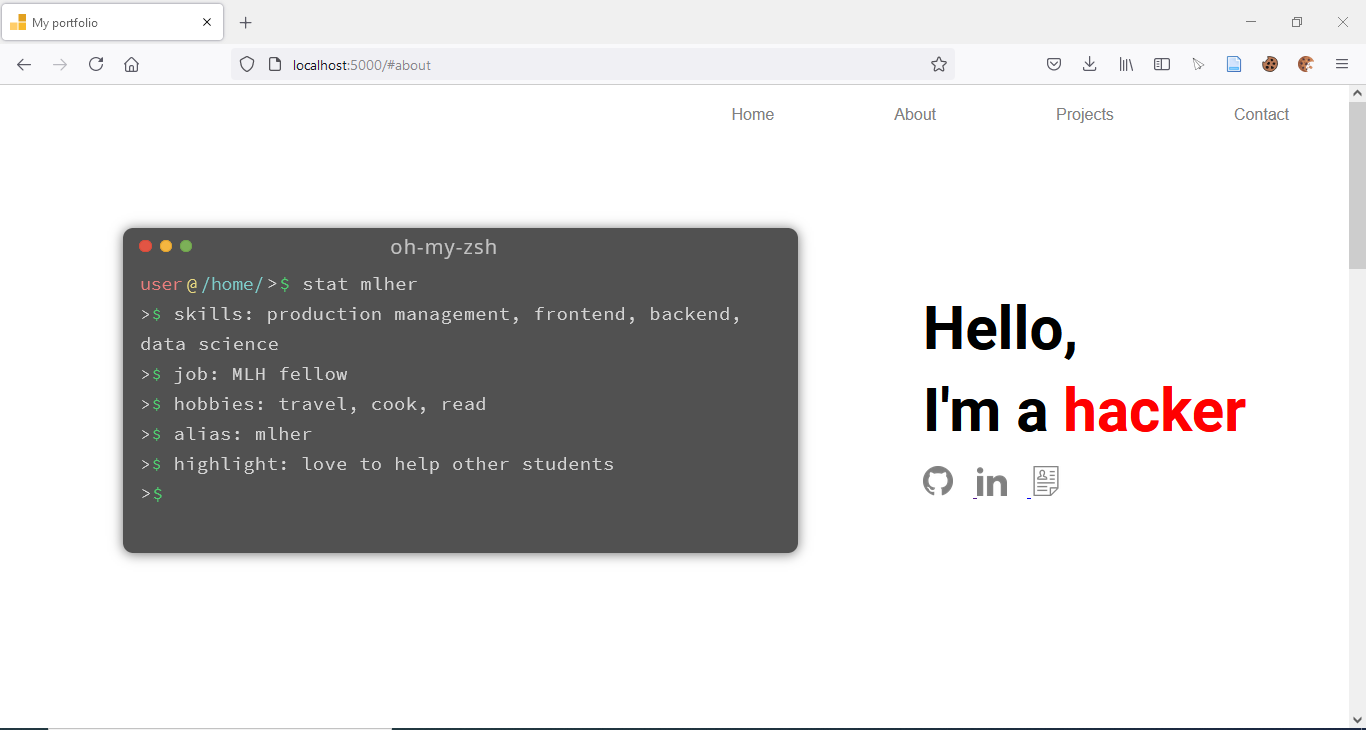Click the empty terminal prompt line
The width and height of the screenshot is (1366, 730).
coord(152,494)
